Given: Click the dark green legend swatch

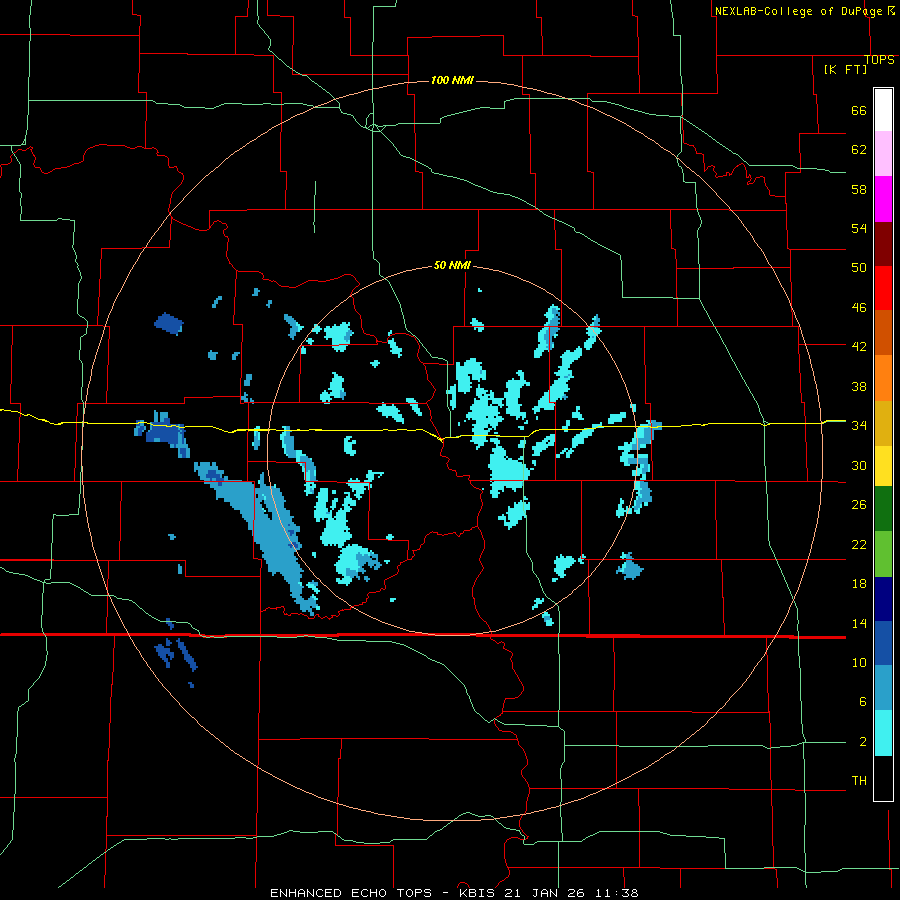Looking at the screenshot, I should 883,509.
